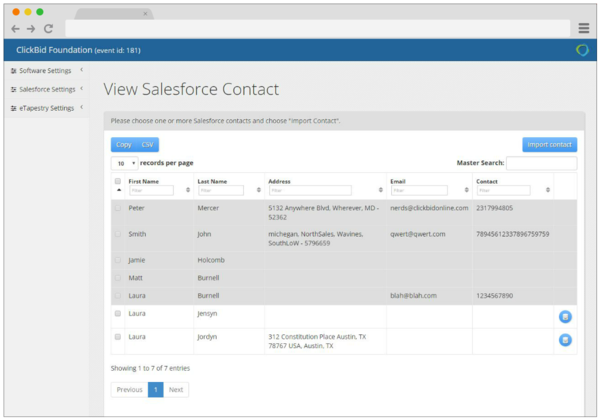The width and height of the screenshot is (600, 420).
Task: Open the browser hamburger menu
Action: (583, 28)
